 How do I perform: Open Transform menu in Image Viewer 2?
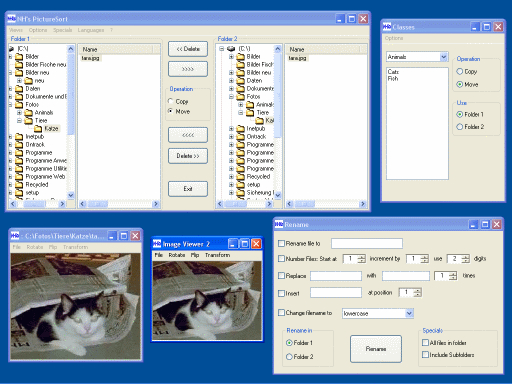click(217, 255)
